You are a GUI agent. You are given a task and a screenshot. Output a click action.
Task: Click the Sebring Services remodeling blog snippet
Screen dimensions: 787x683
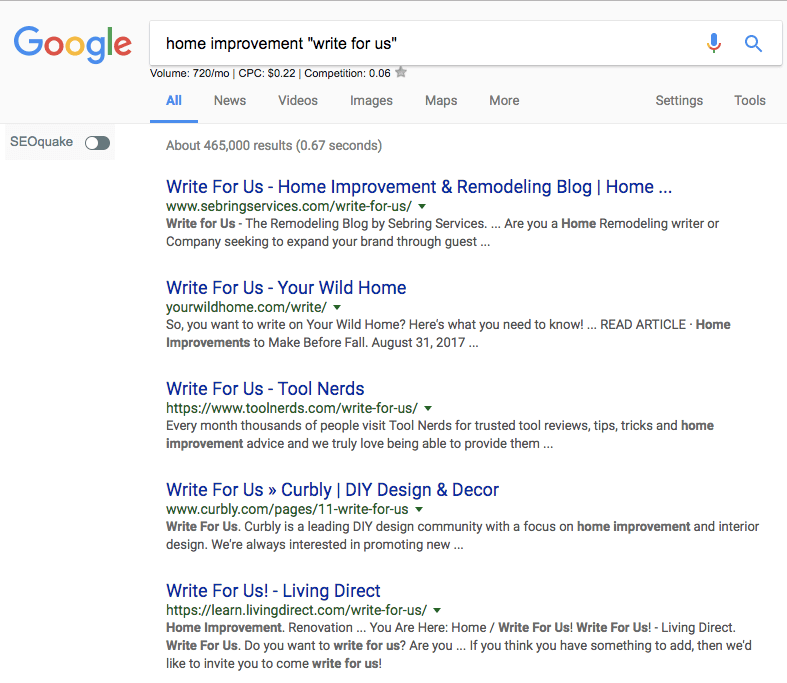click(x=442, y=232)
